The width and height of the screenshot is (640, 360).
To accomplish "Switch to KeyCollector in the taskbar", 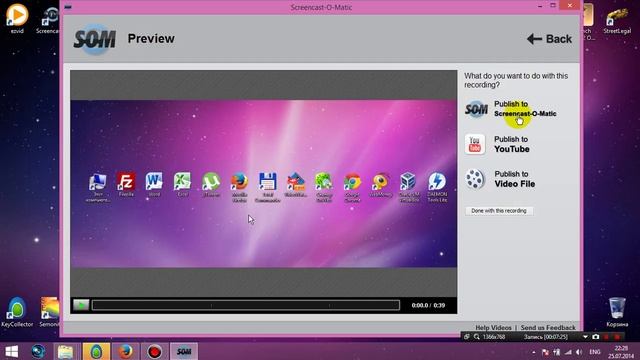I will coord(96,351).
